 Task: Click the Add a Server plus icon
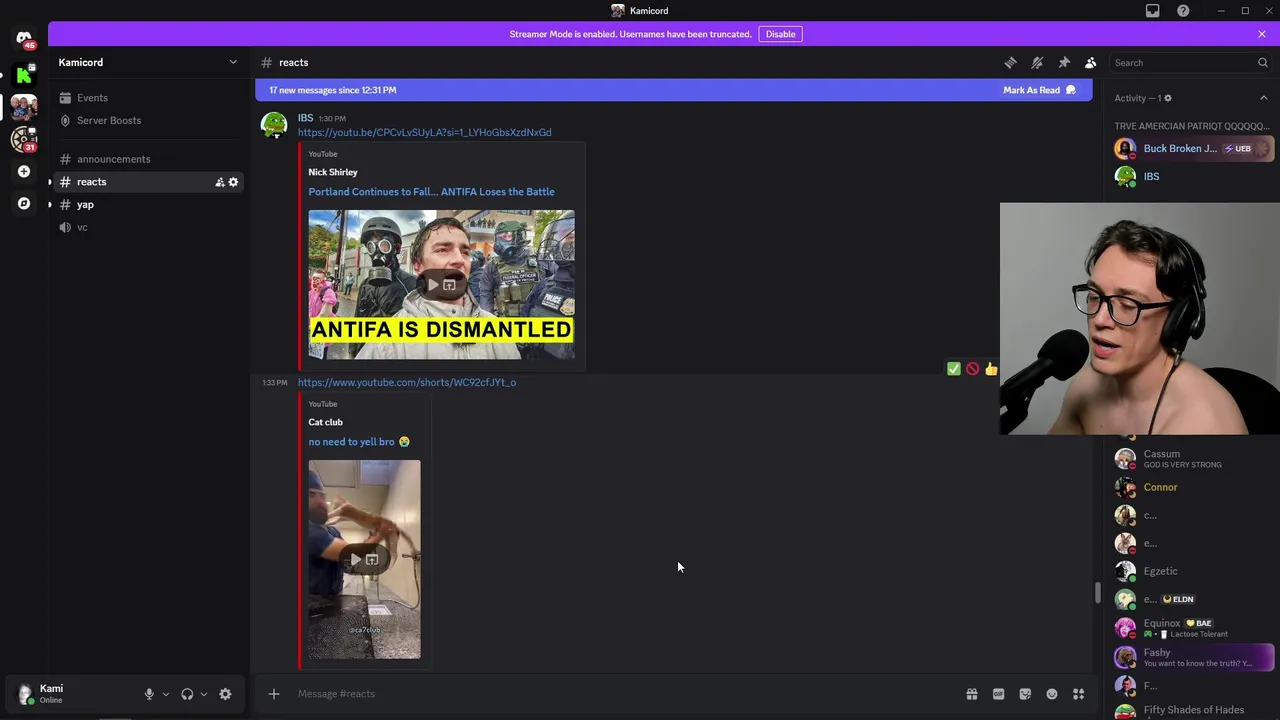24,171
